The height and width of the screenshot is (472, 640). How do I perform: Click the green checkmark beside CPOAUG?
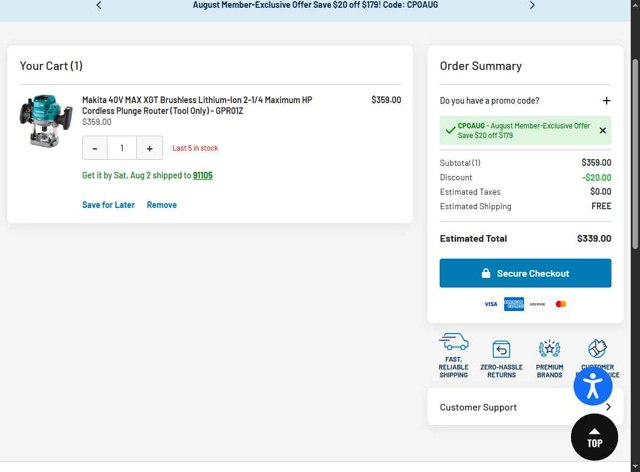pos(450,131)
